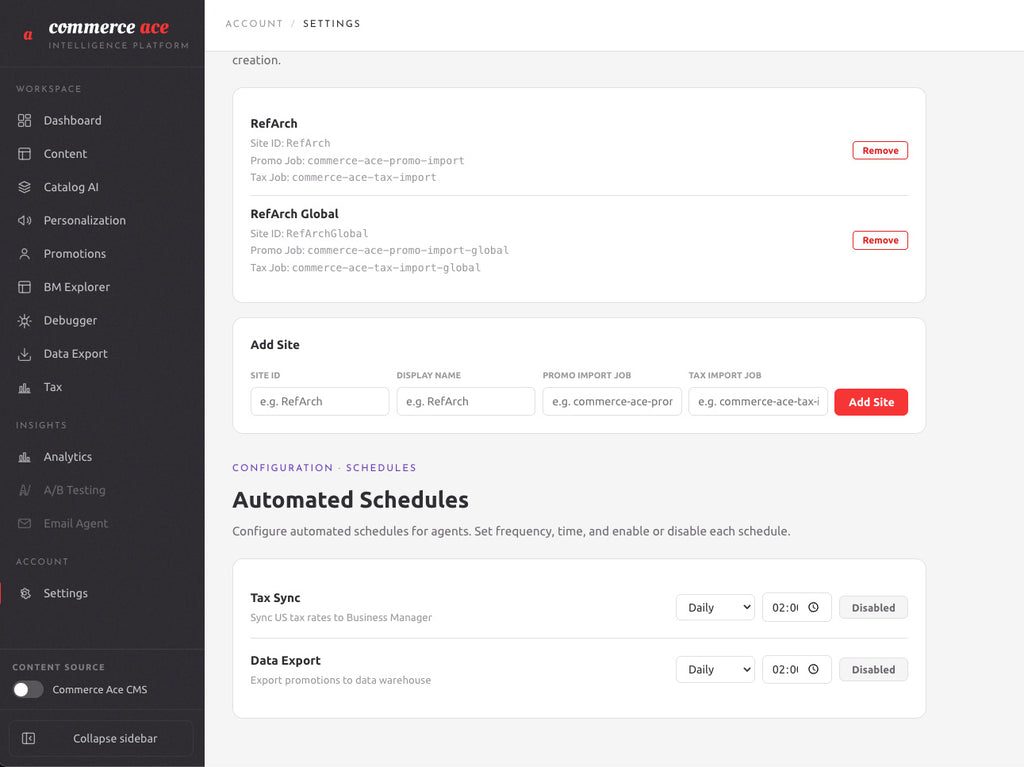Focus the Display Name input field

tap(466, 401)
